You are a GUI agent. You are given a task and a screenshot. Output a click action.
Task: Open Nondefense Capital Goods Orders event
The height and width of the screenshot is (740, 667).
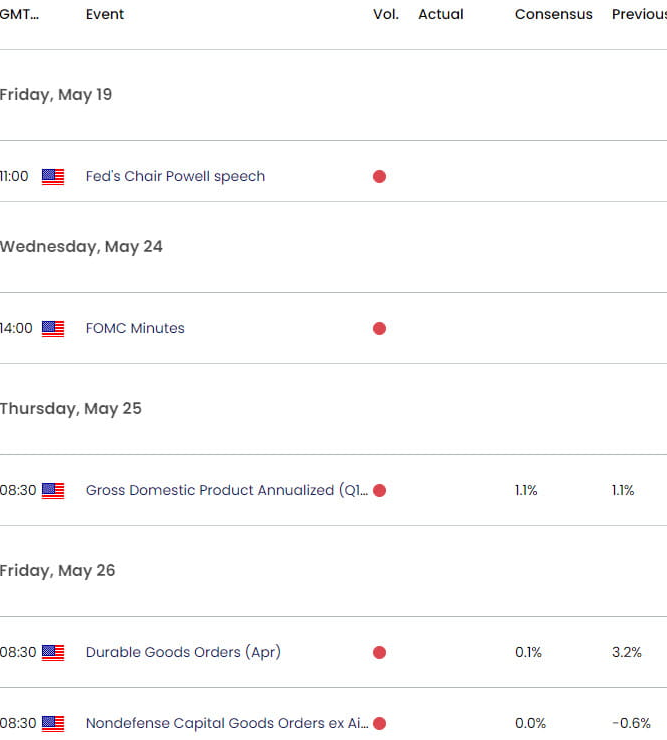point(227,723)
